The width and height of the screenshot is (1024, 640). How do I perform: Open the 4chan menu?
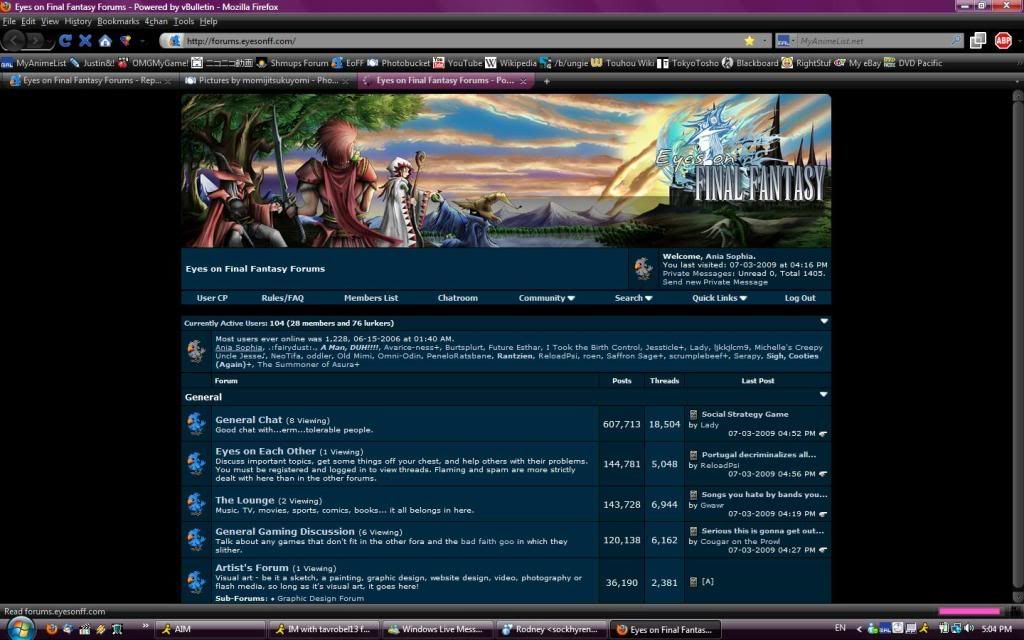click(x=156, y=22)
